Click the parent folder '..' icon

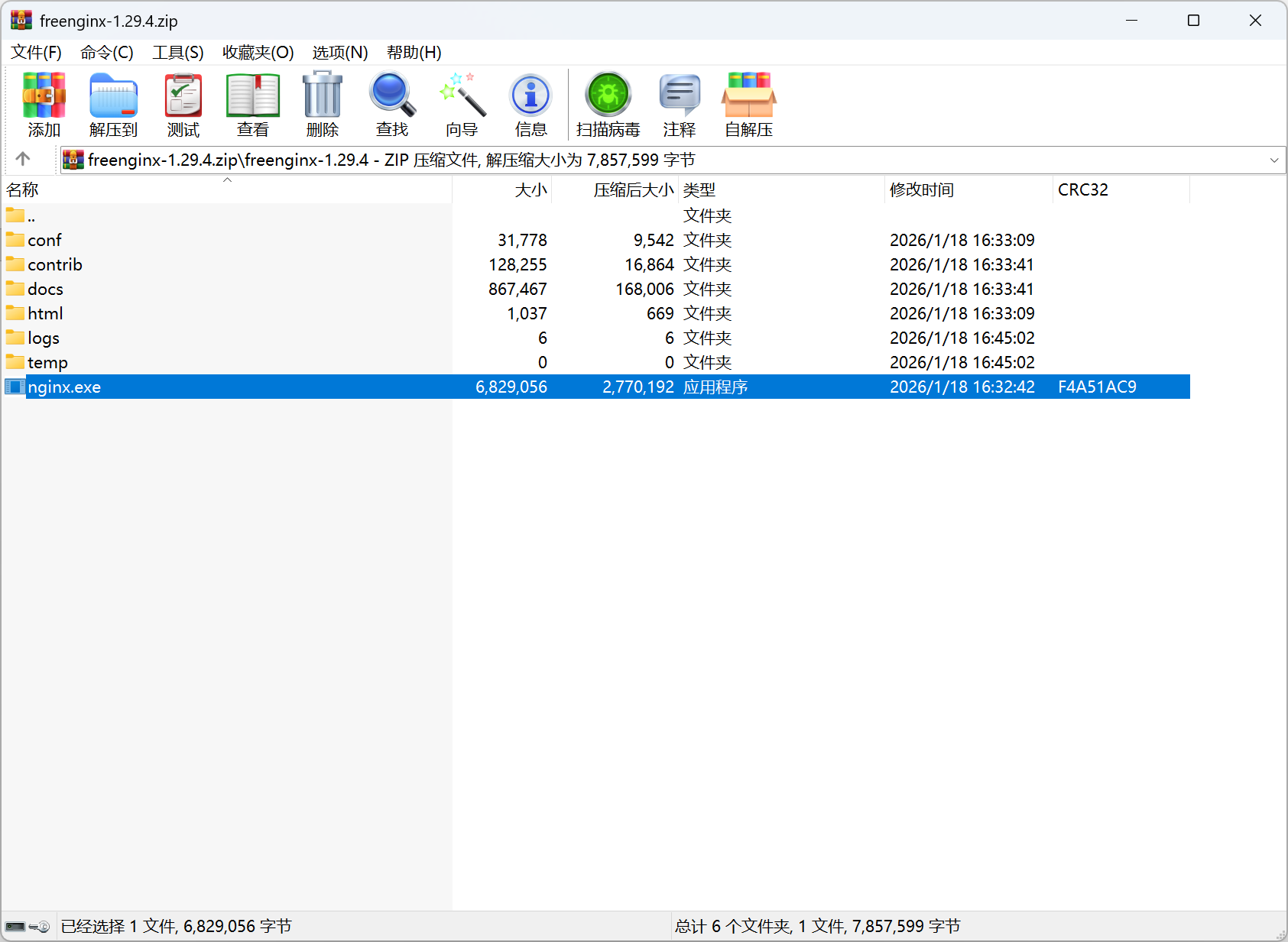[15, 215]
